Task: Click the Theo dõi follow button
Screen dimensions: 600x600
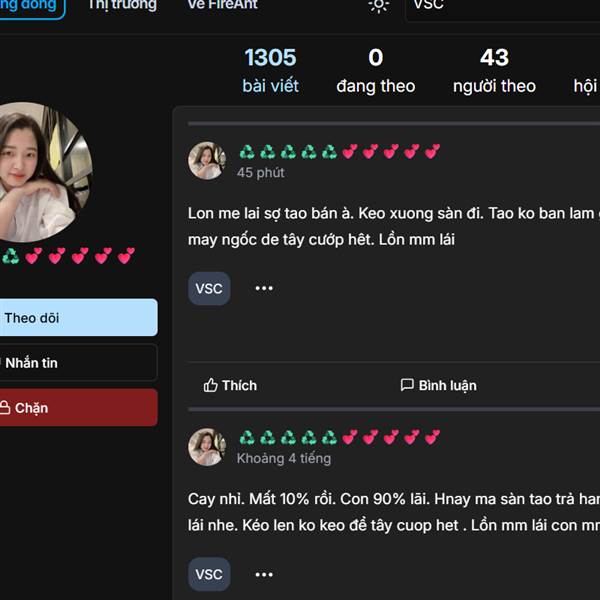Action: click(x=78, y=318)
